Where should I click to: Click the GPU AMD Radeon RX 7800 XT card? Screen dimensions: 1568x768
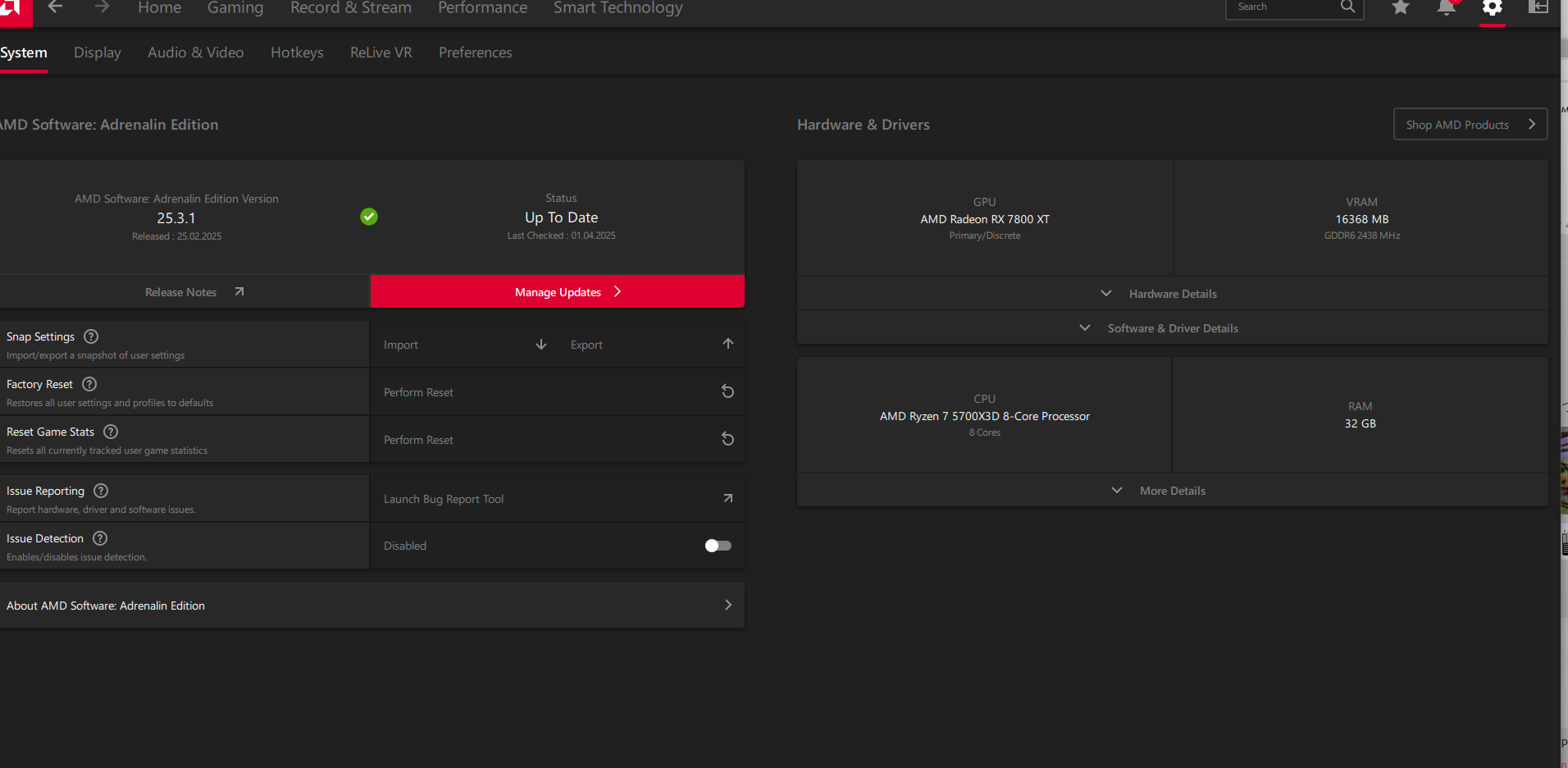click(x=985, y=218)
